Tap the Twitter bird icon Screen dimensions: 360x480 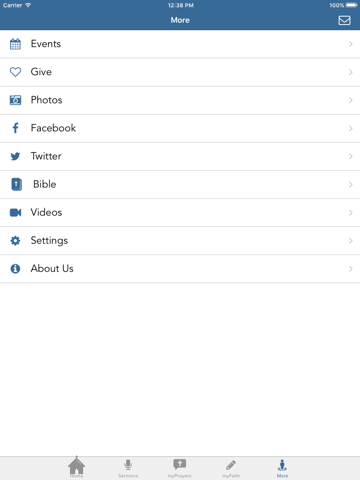(15, 156)
